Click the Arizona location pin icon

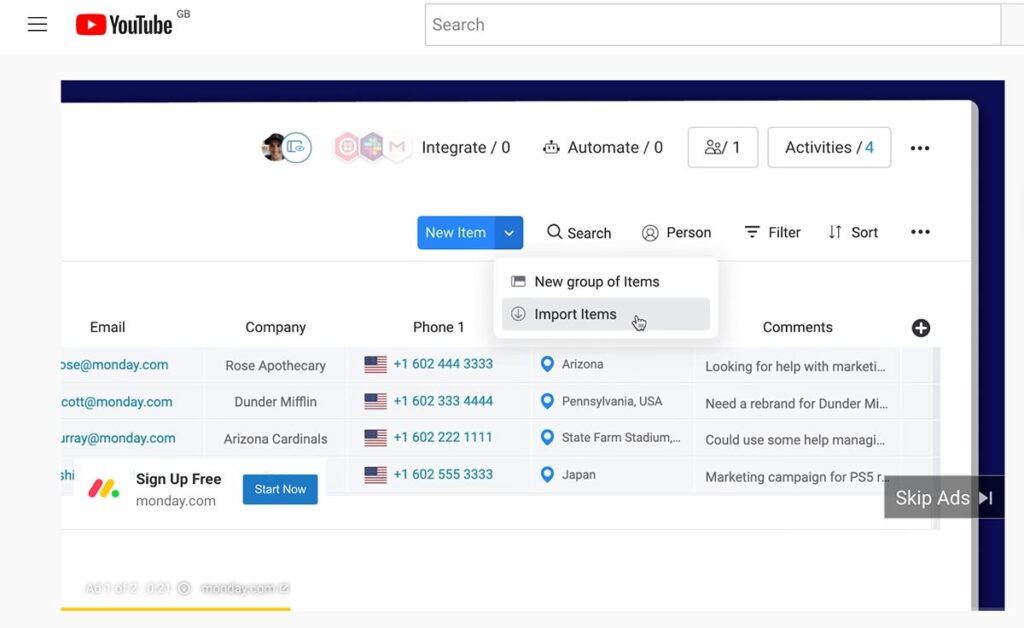(x=547, y=364)
